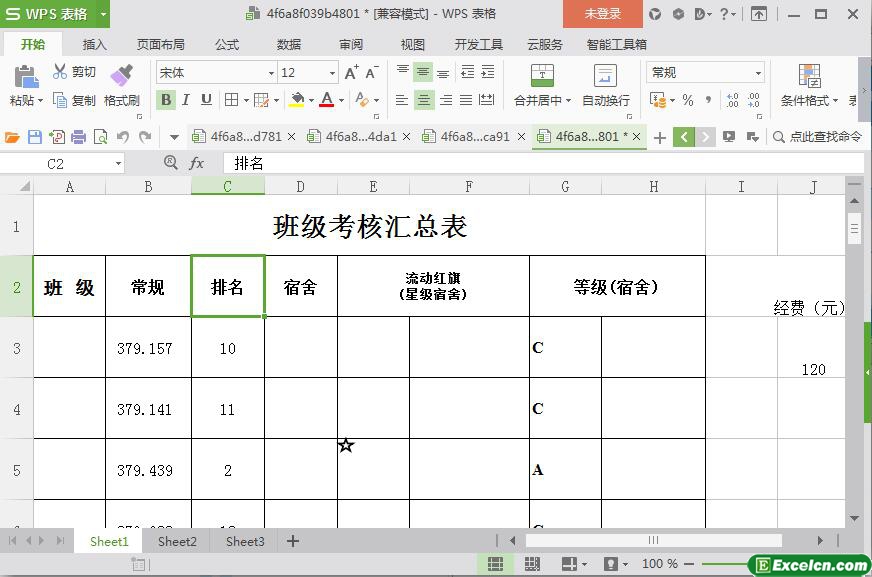Expand the font size dropdown showing 12
The height and width of the screenshot is (577, 872).
coord(332,73)
